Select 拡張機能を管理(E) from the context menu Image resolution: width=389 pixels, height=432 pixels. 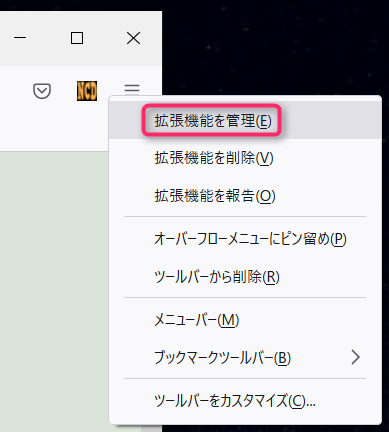click(x=245, y=120)
